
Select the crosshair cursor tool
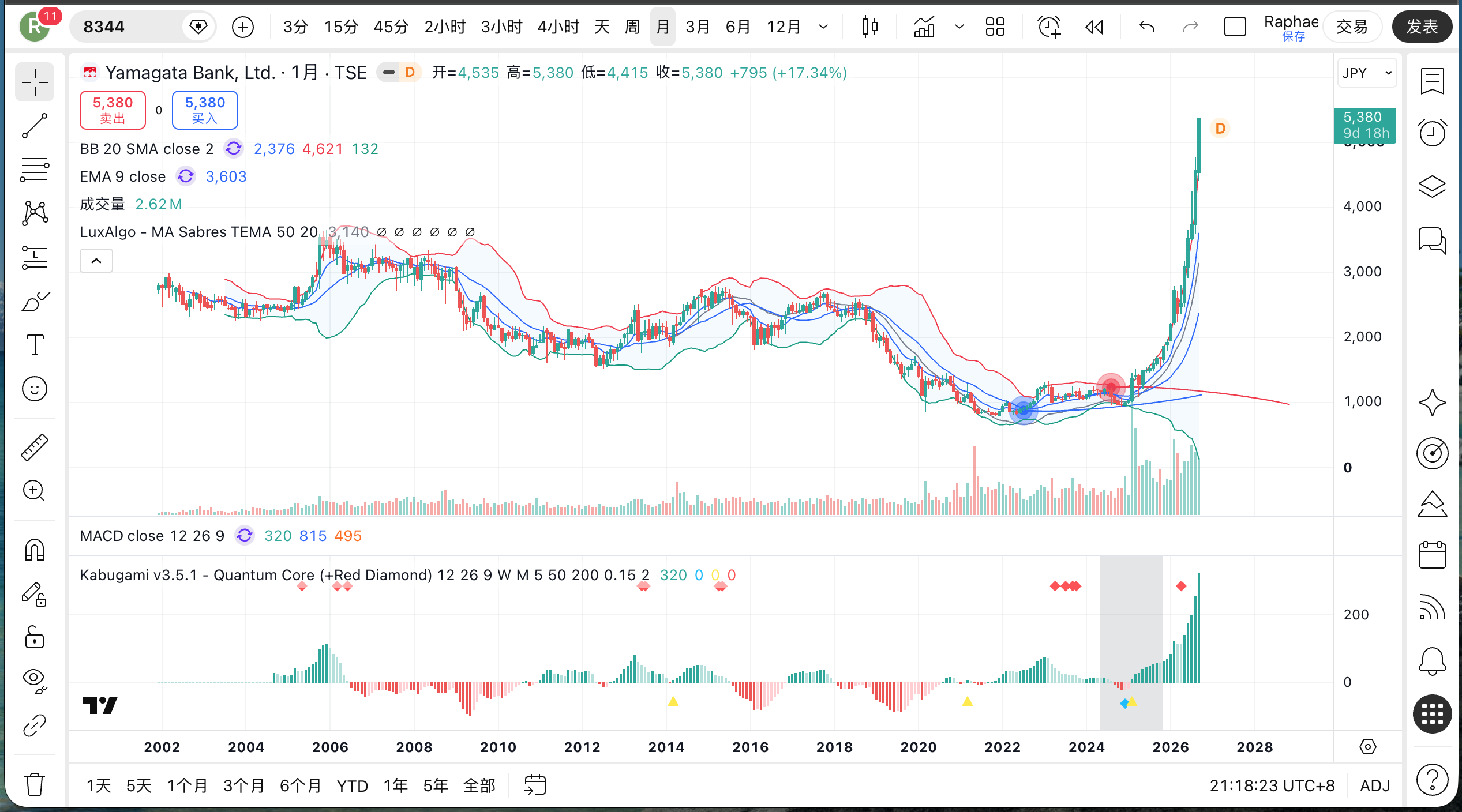point(35,82)
